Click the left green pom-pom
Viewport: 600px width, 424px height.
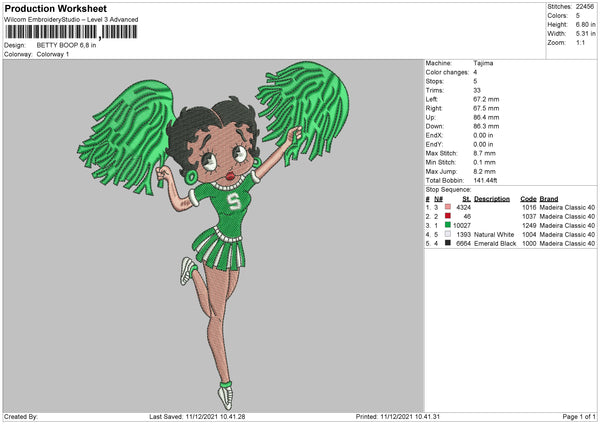(x=126, y=136)
